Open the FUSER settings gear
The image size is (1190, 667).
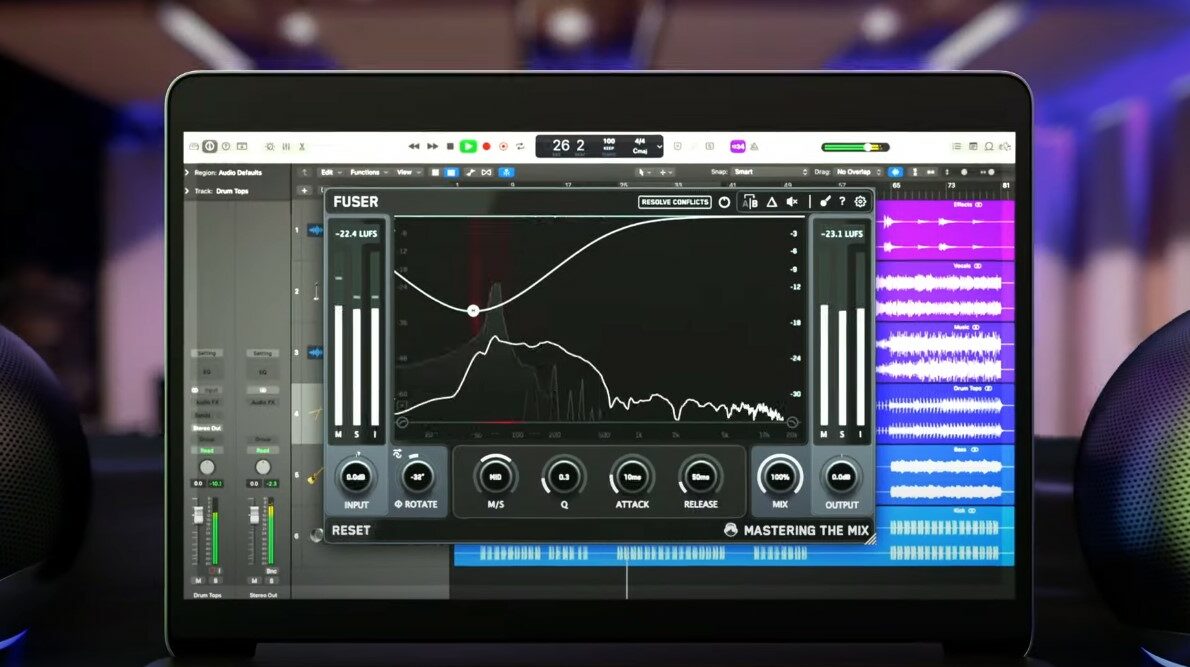(x=860, y=202)
